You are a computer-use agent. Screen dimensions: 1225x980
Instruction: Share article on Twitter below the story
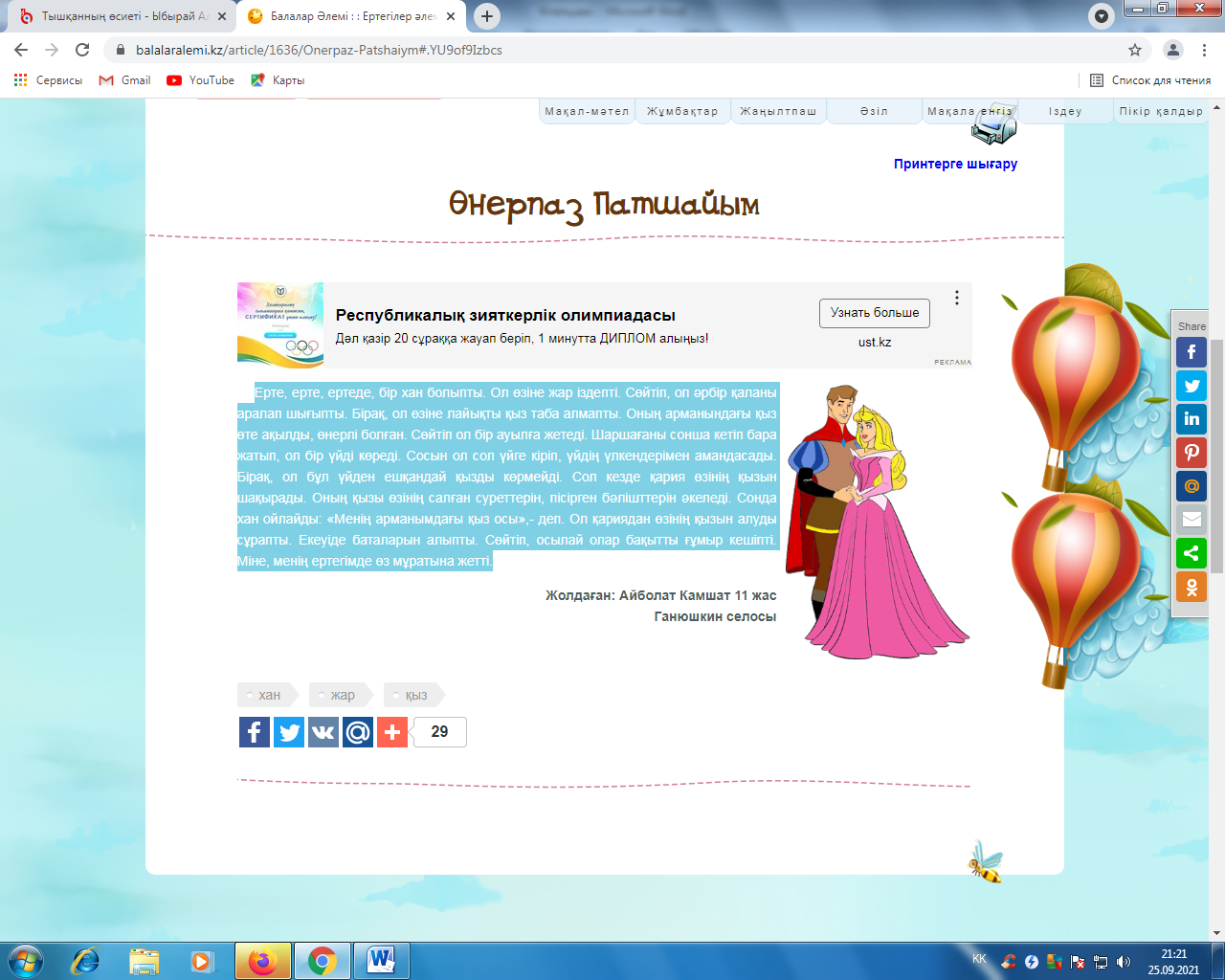289,732
